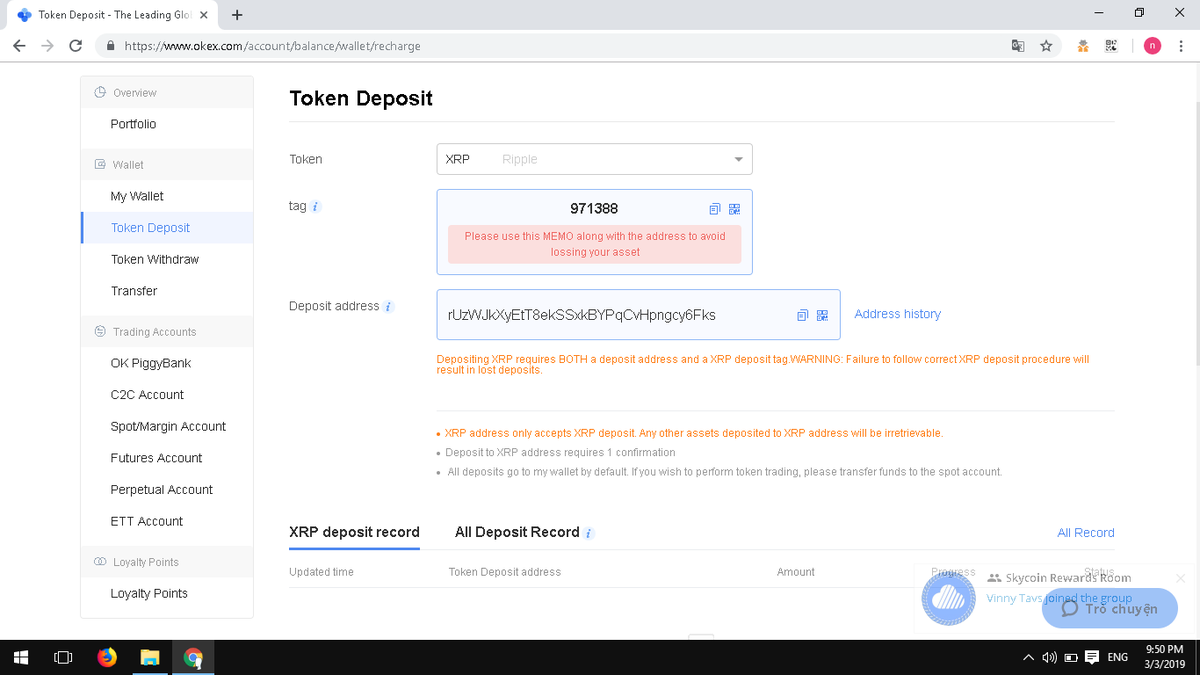Copy the XRP deposit tag 971388

point(715,209)
